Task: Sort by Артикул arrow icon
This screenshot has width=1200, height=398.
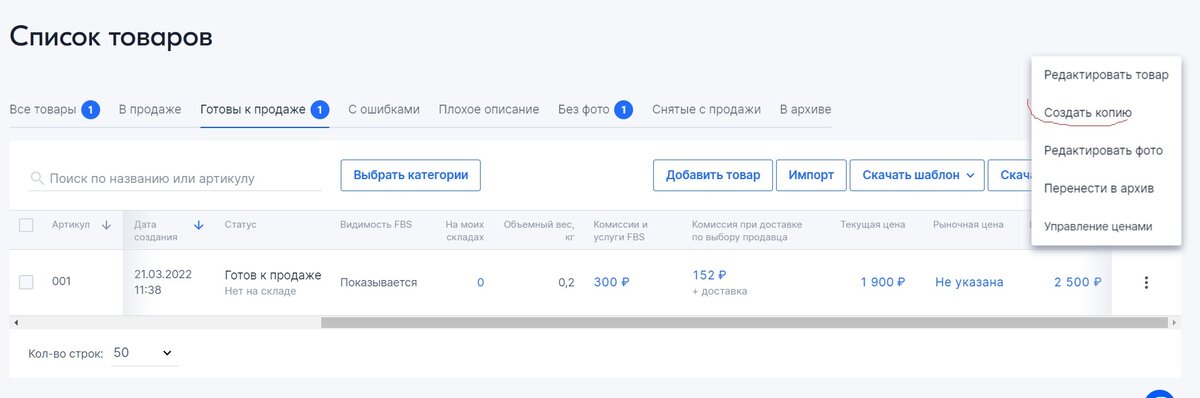Action: [x=106, y=225]
